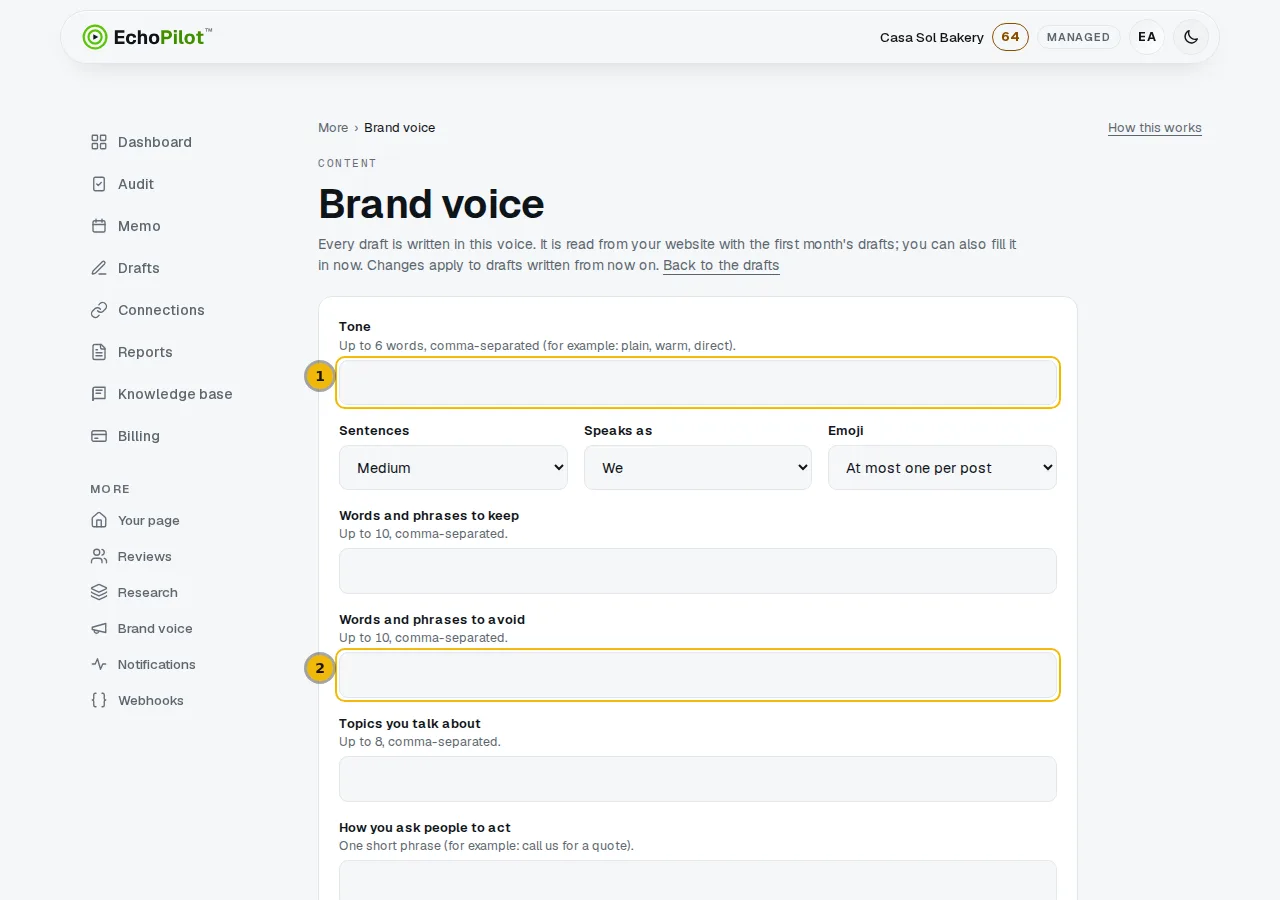1280x900 pixels.
Task: Open the EA account avatar
Action: [1147, 37]
